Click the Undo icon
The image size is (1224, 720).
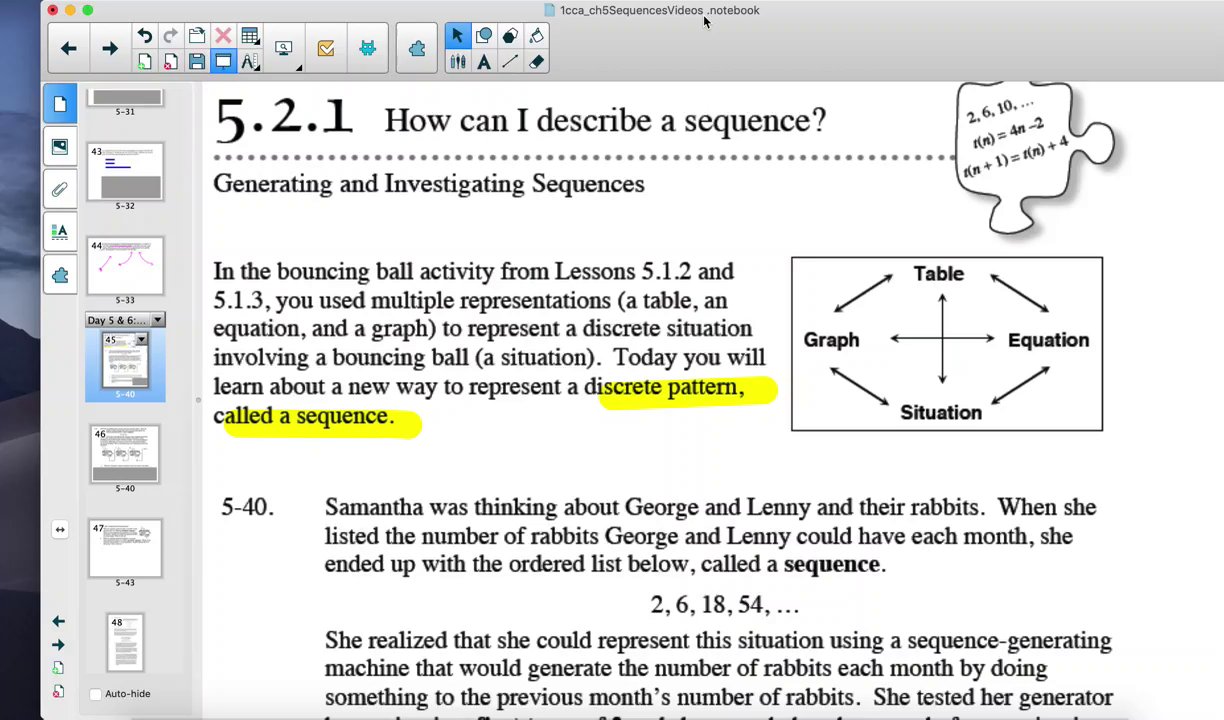tap(145, 36)
